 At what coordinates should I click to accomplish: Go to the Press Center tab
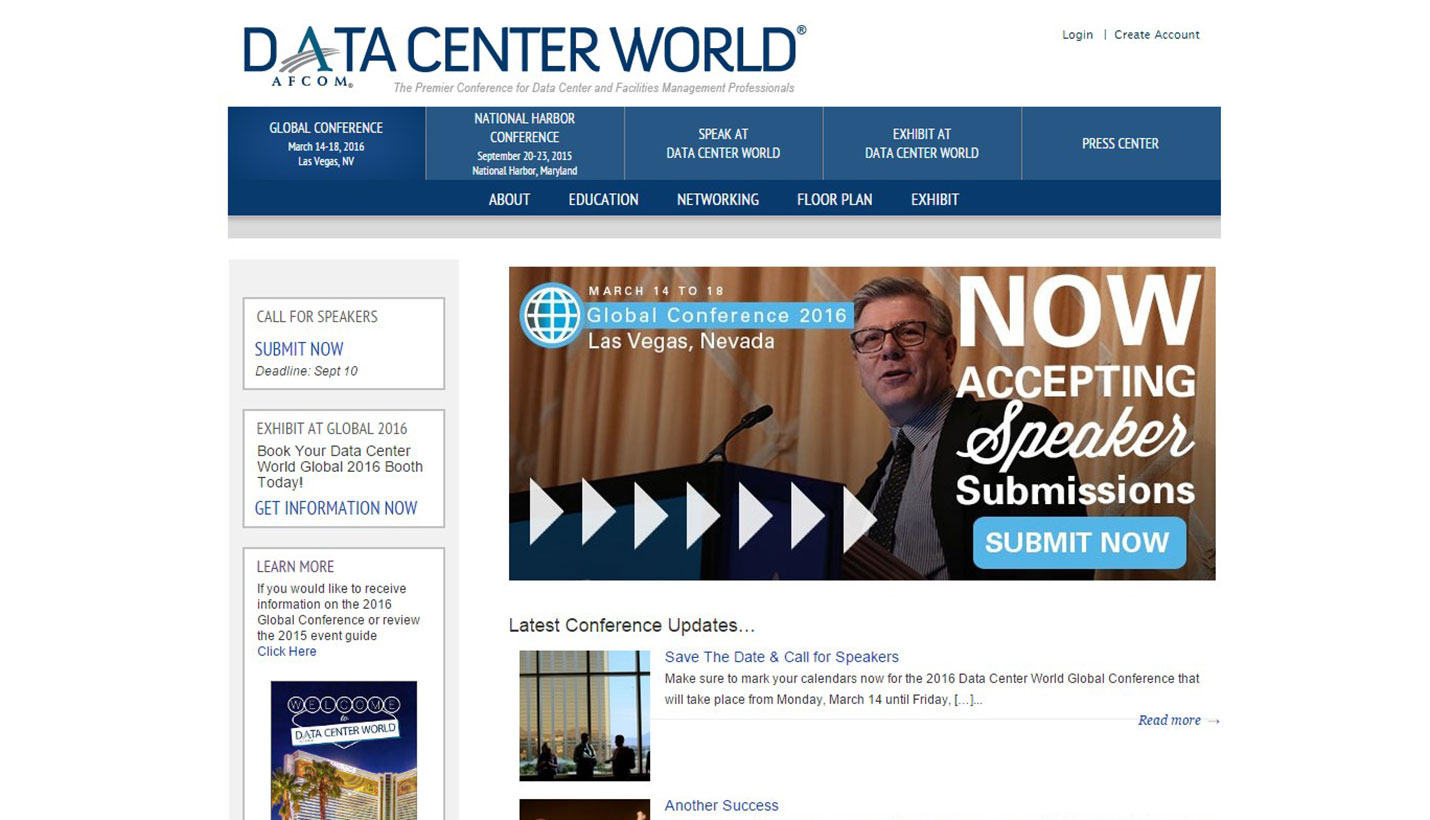[x=1120, y=143]
